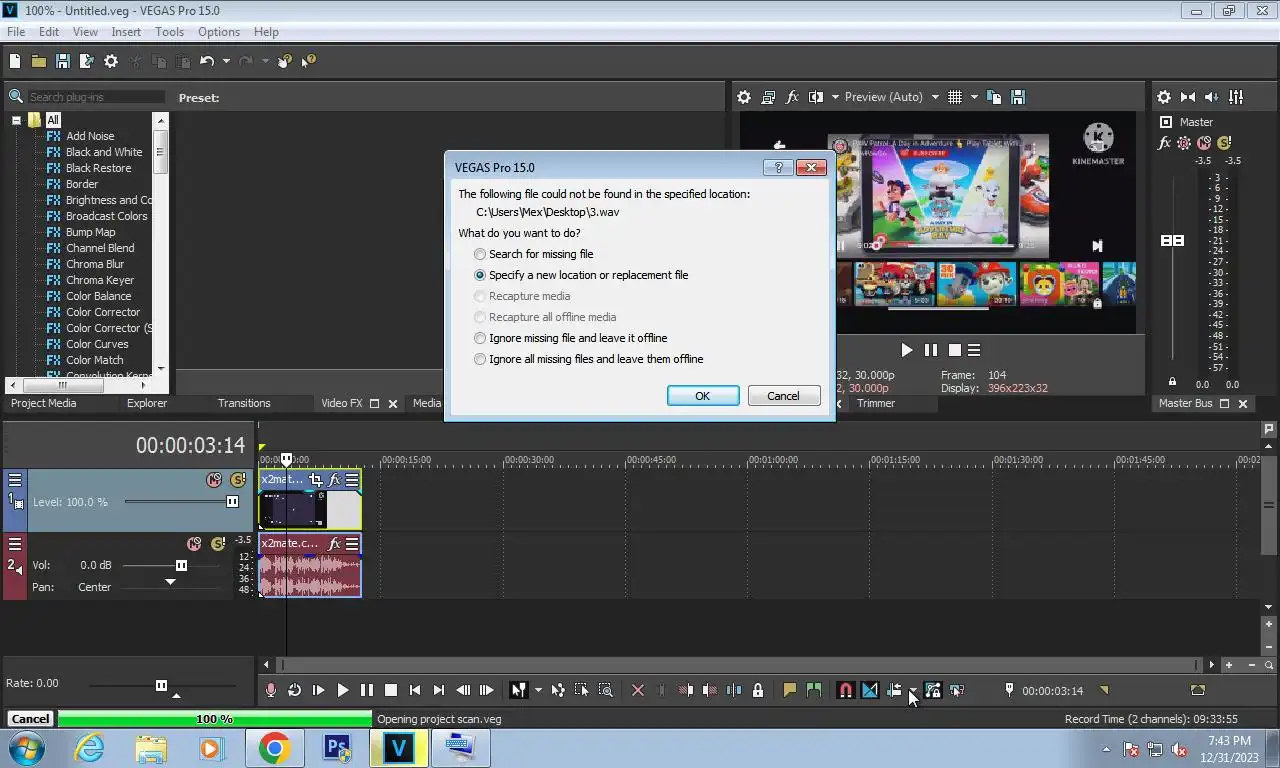Toggle snapping magnet icon

[846, 690]
